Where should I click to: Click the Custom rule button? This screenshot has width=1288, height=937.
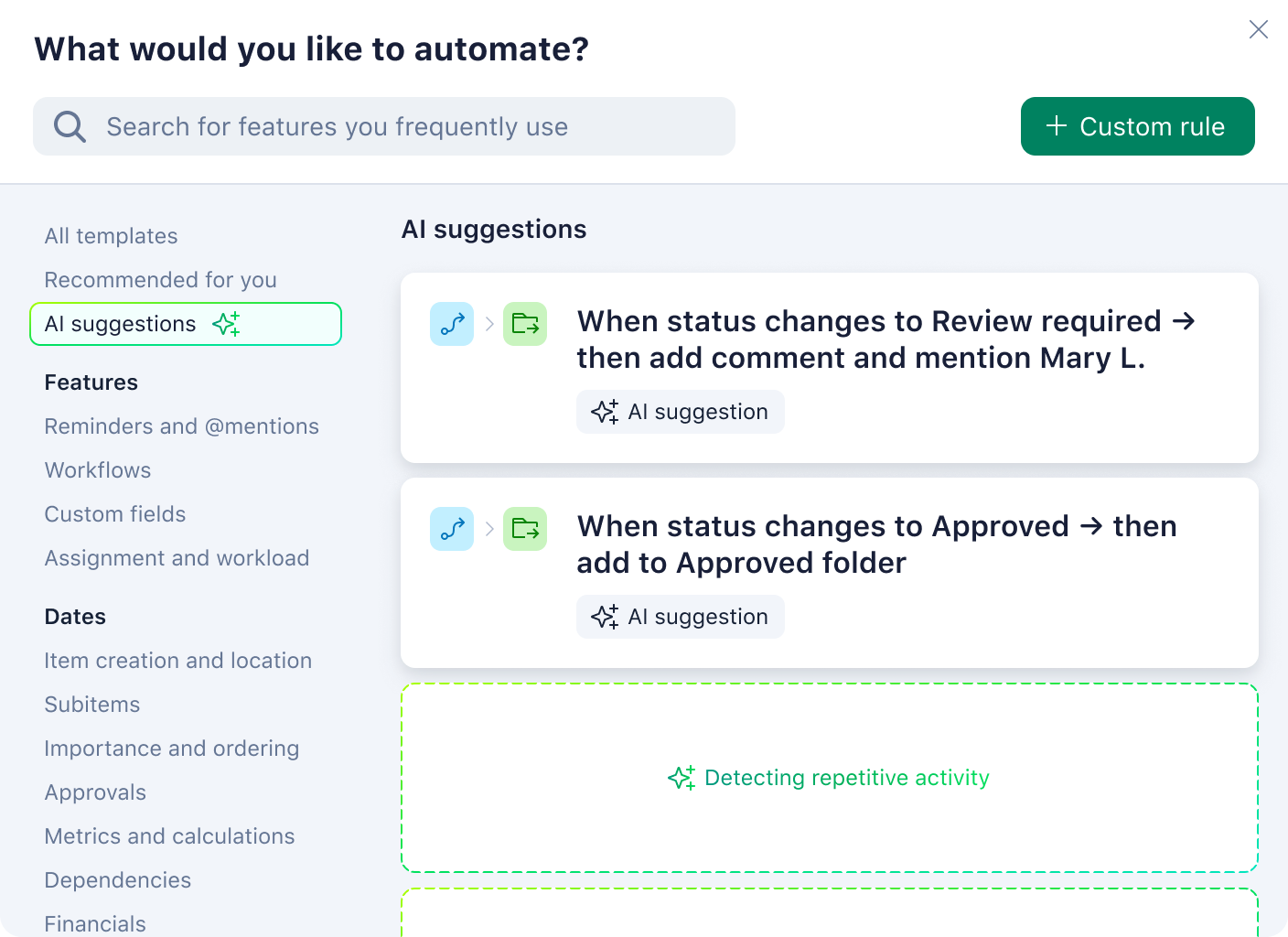point(1138,126)
